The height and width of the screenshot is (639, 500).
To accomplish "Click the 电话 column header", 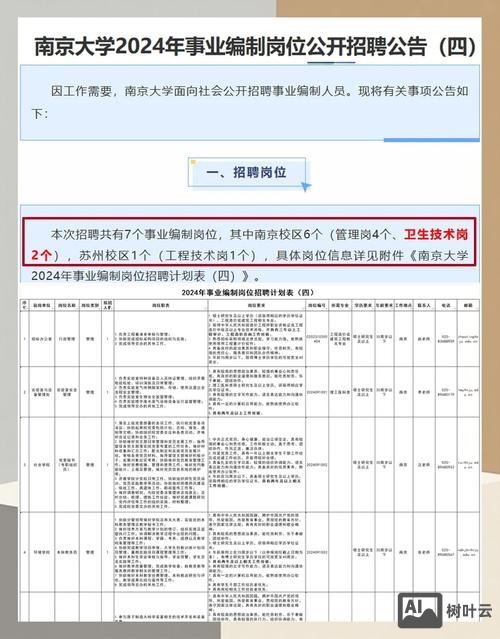I will pyautogui.click(x=446, y=305).
